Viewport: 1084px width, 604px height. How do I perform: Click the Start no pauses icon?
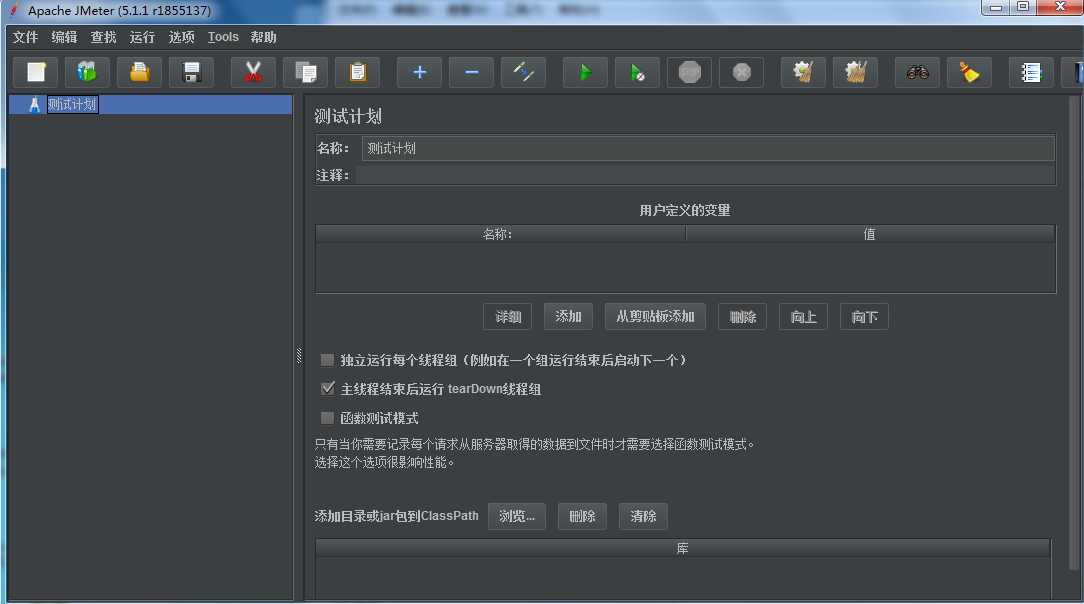coord(637,72)
